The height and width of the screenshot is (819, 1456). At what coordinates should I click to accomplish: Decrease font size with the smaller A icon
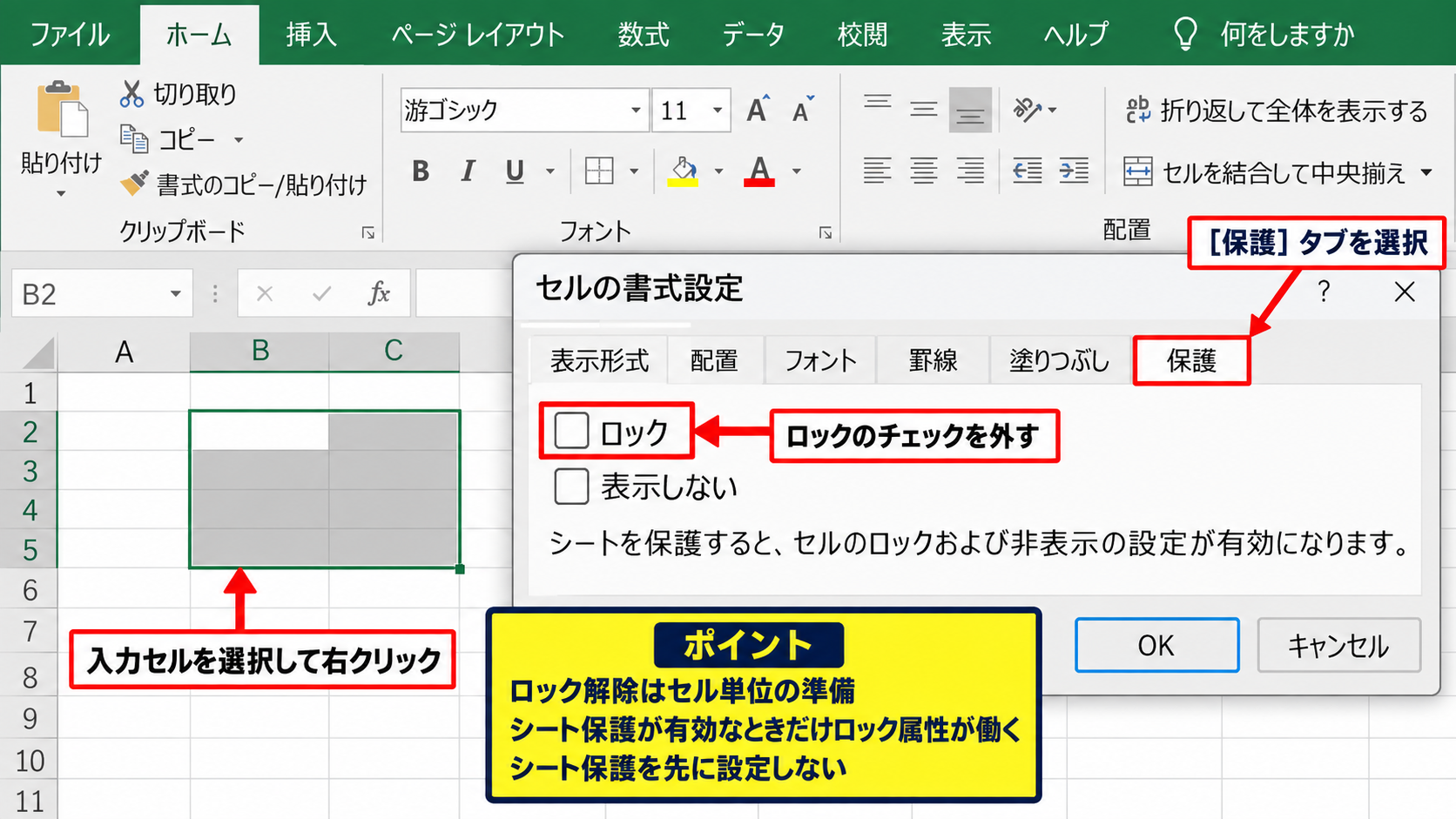click(803, 110)
